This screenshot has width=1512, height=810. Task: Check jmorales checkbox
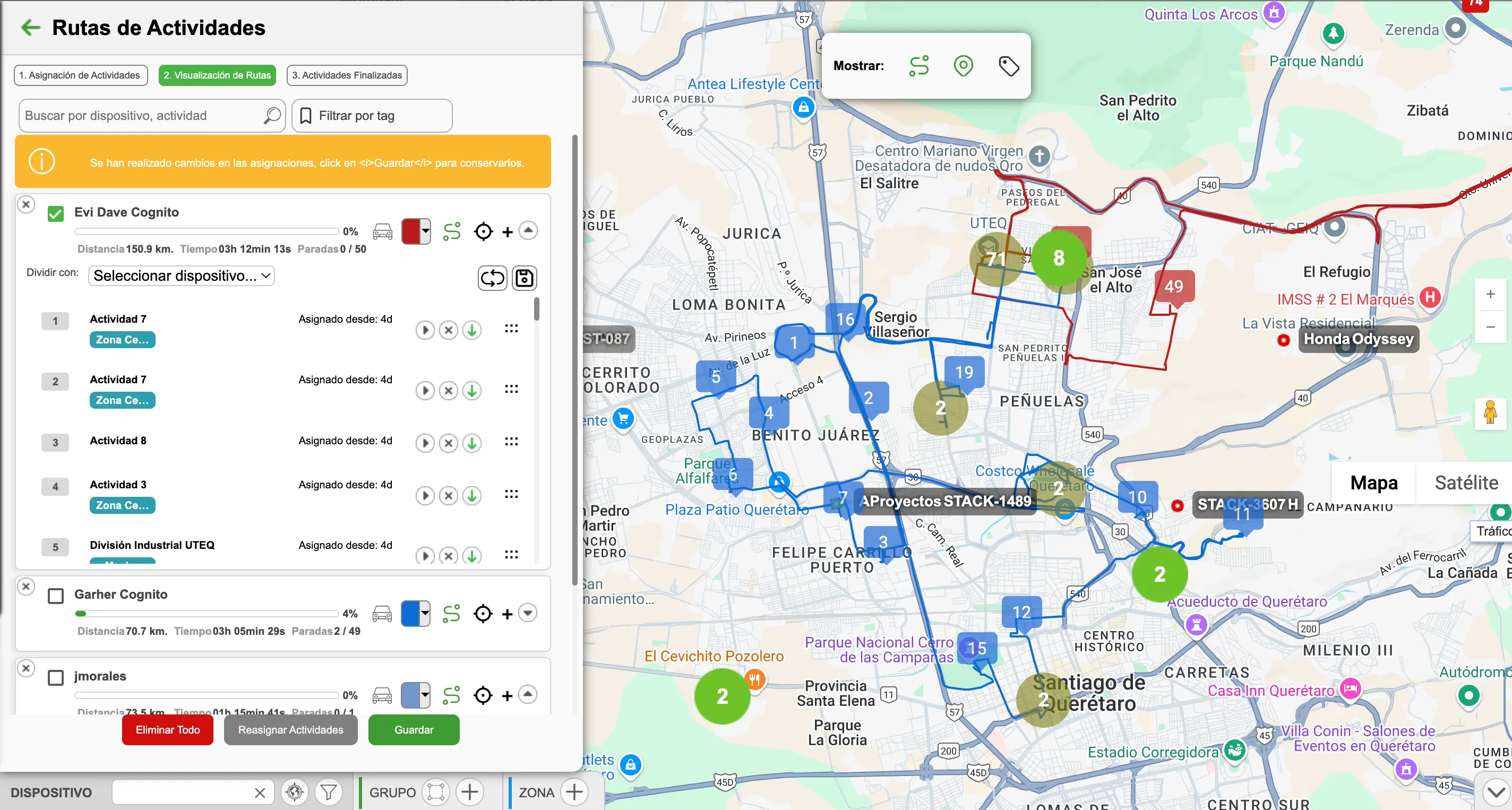pos(56,677)
